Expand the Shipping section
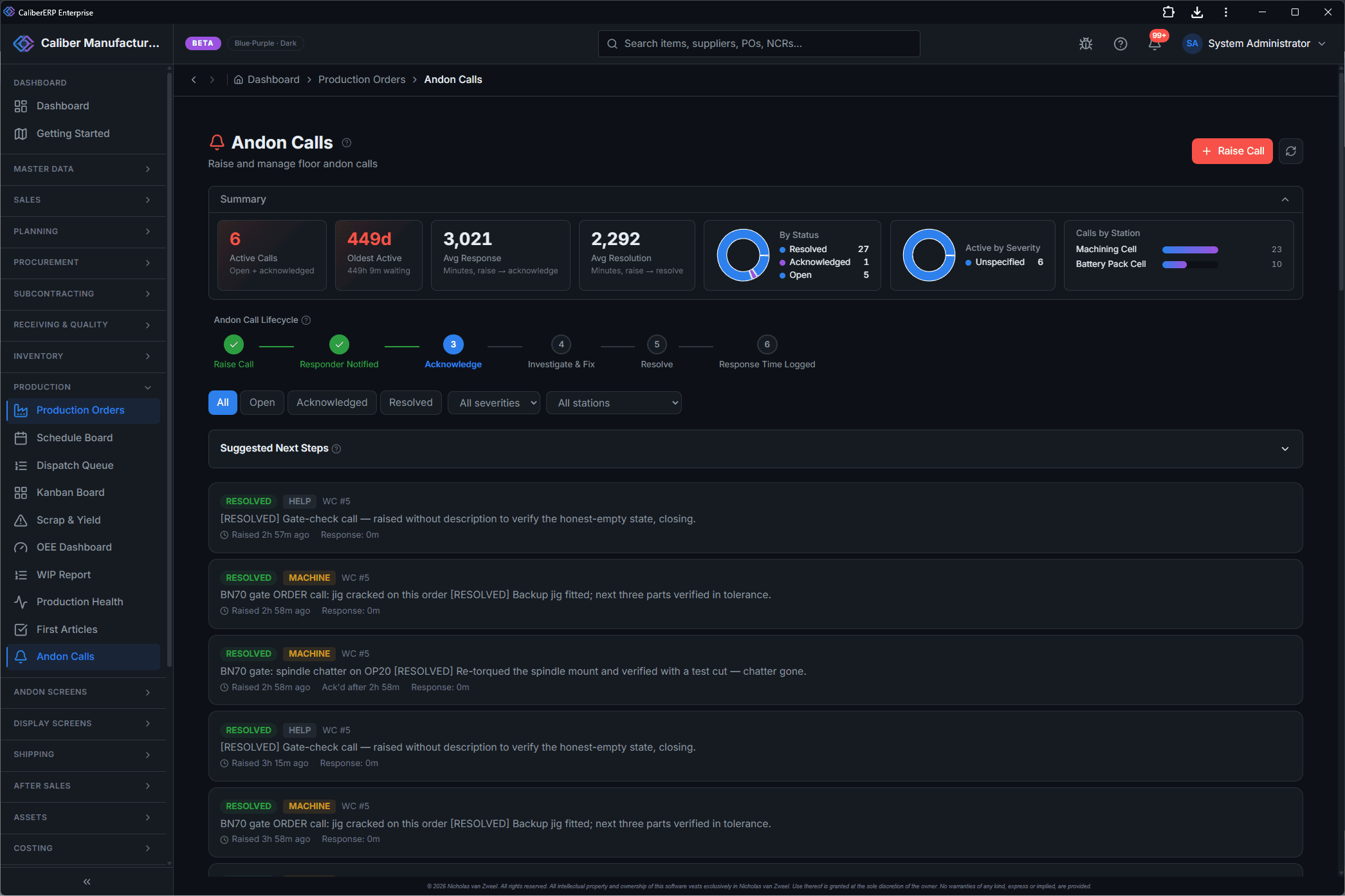 point(83,754)
